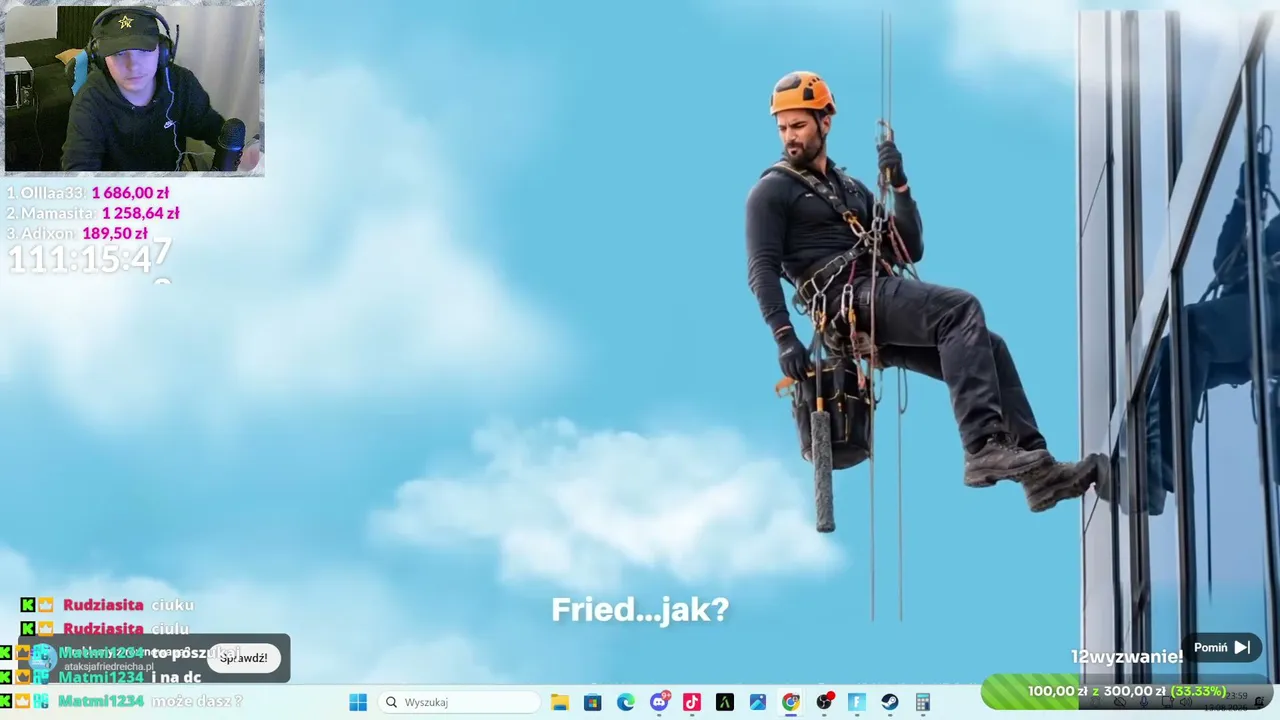The image size is (1280, 720).
Task: Select the "Adixon" 189,50 zł row
Action: tap(77, 233)
